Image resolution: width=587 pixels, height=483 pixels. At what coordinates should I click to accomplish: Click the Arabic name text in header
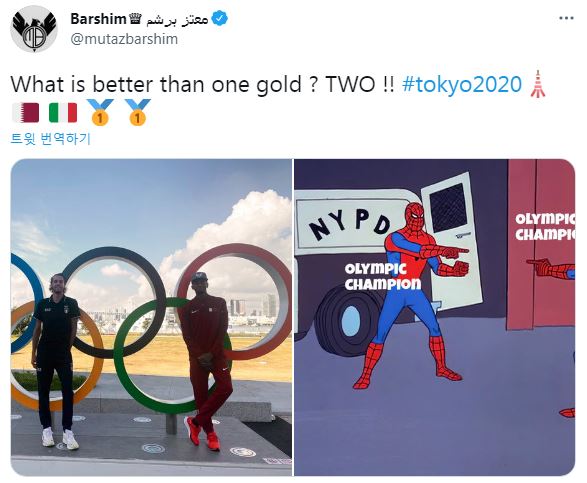pyautogui.click(x=176, y=19)
